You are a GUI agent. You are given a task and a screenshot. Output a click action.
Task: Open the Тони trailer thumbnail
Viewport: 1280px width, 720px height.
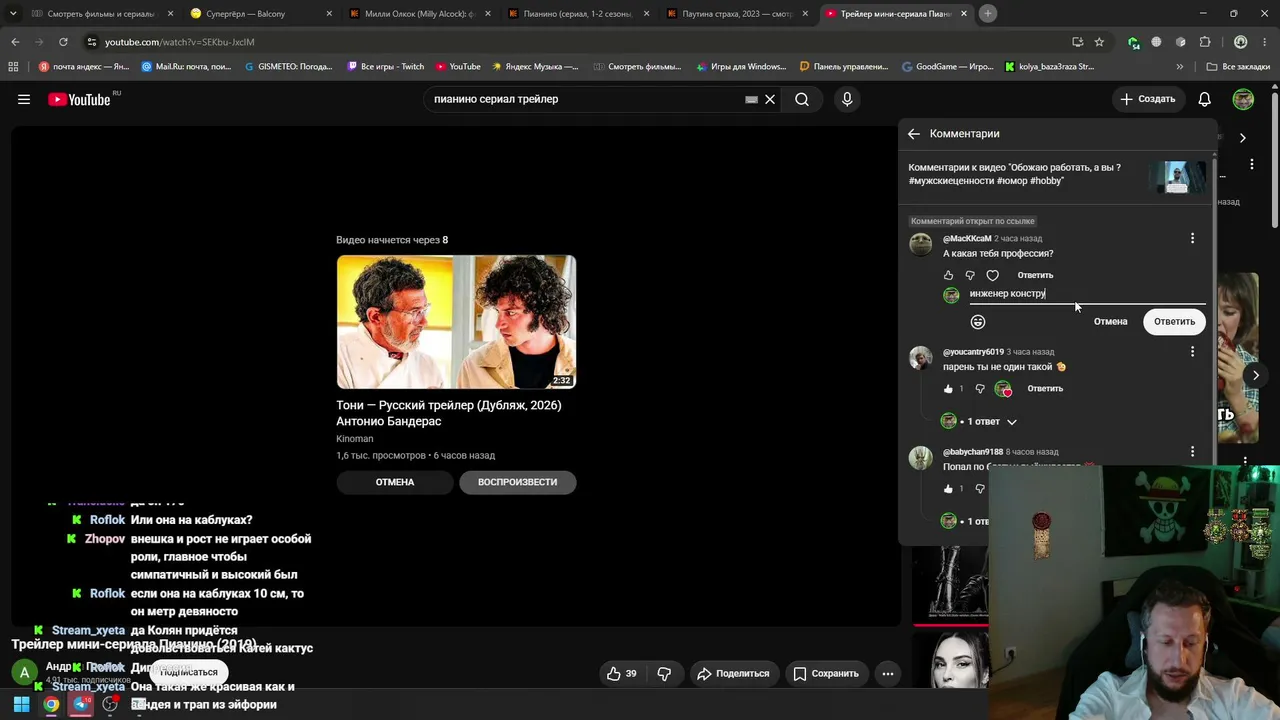(x=456, y=321)
